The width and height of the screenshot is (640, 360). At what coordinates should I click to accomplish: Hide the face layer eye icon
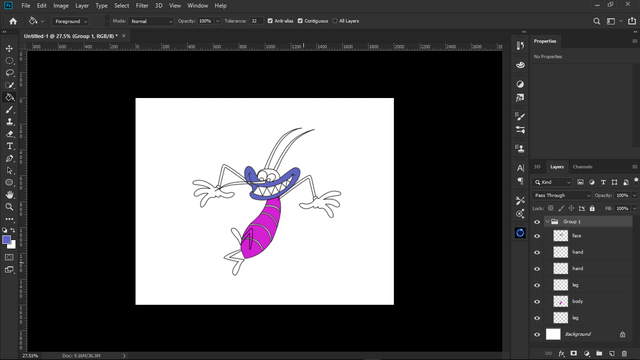tap(537, 236)
